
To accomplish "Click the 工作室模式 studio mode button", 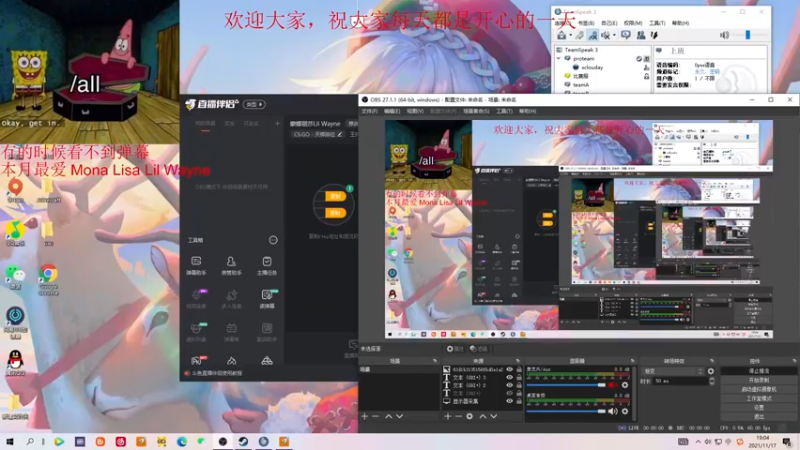I will 758,398.
